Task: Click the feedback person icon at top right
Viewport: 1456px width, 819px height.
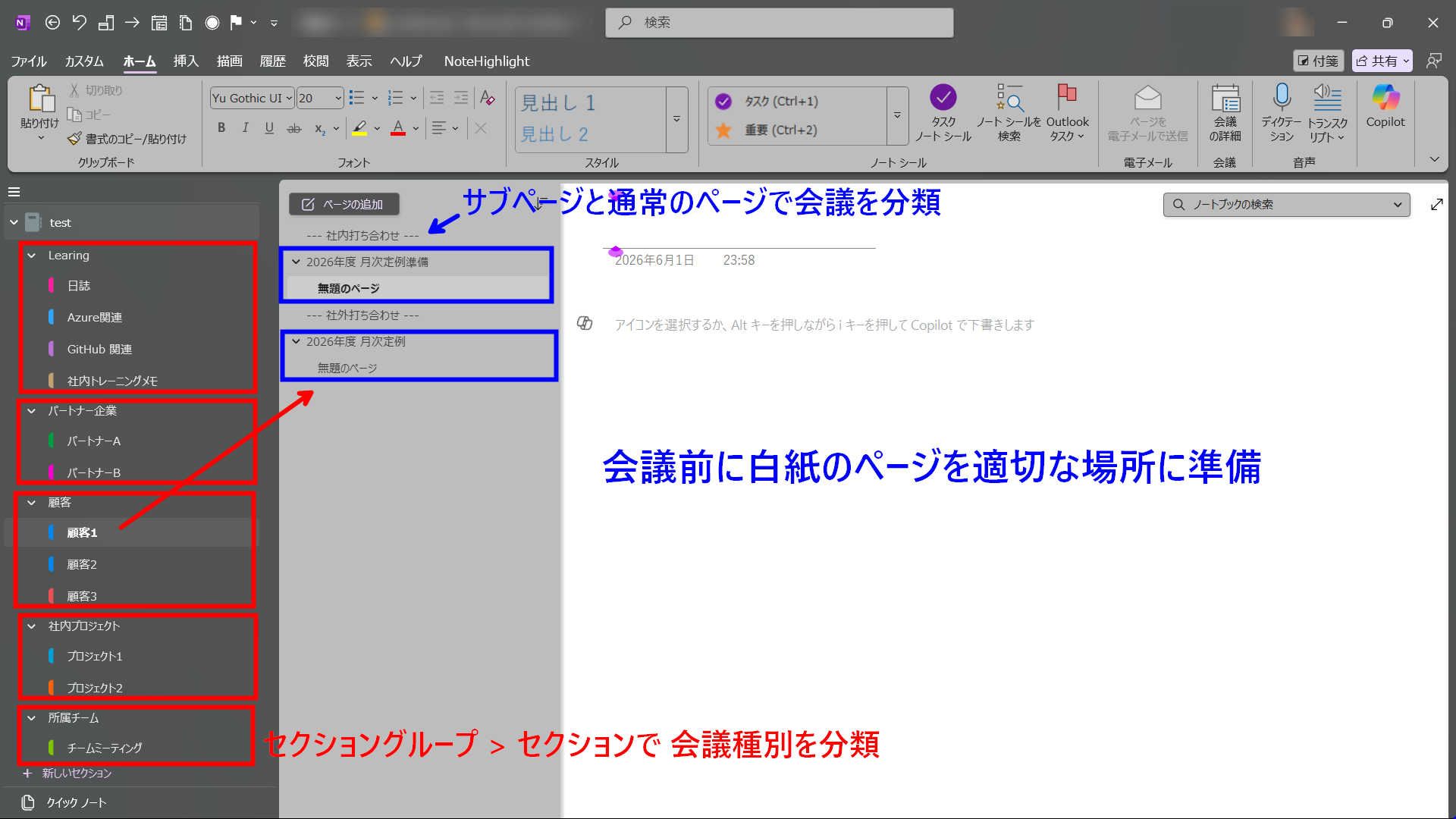Action: tap(1433, 61)
